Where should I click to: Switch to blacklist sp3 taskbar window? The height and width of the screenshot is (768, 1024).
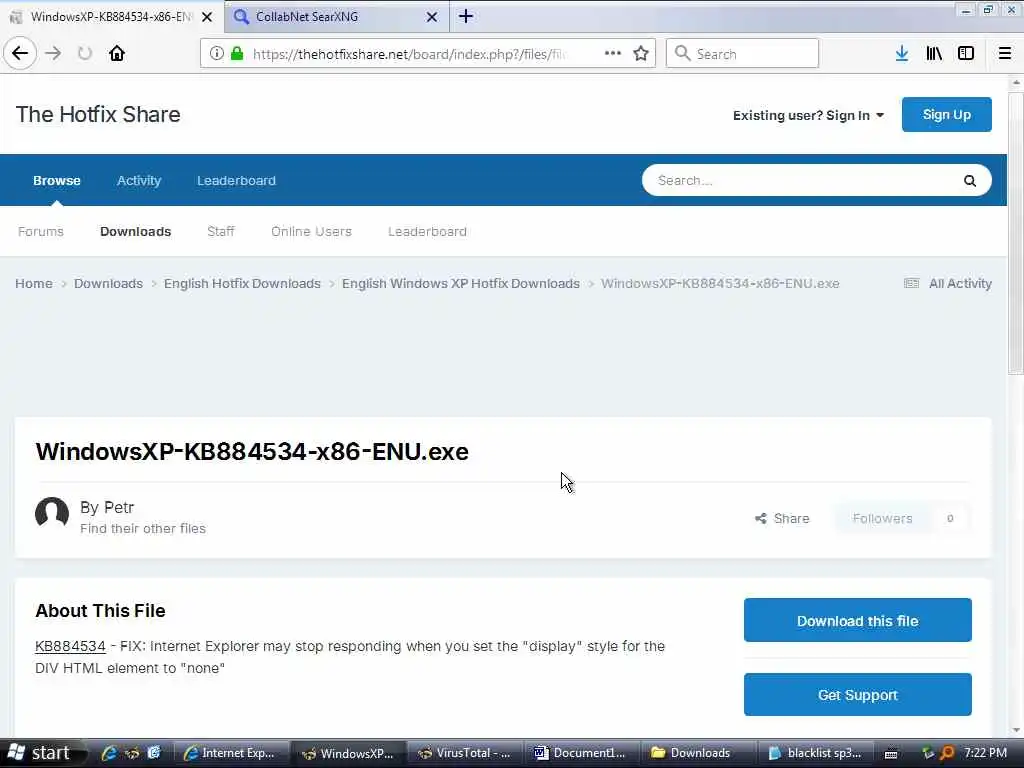[x=816, y=753]
